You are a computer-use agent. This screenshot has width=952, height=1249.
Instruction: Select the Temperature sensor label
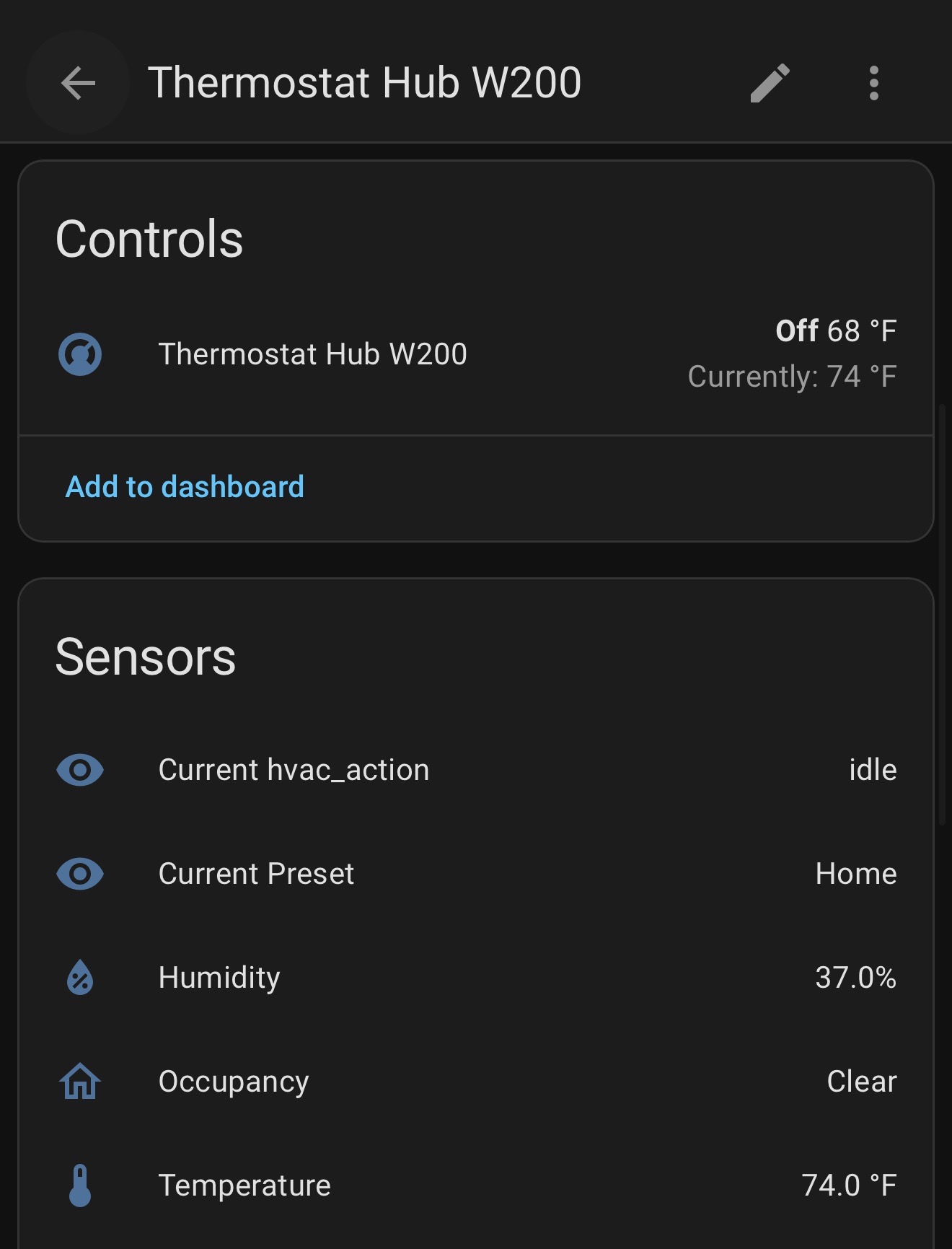click(x=244, y=1186)
